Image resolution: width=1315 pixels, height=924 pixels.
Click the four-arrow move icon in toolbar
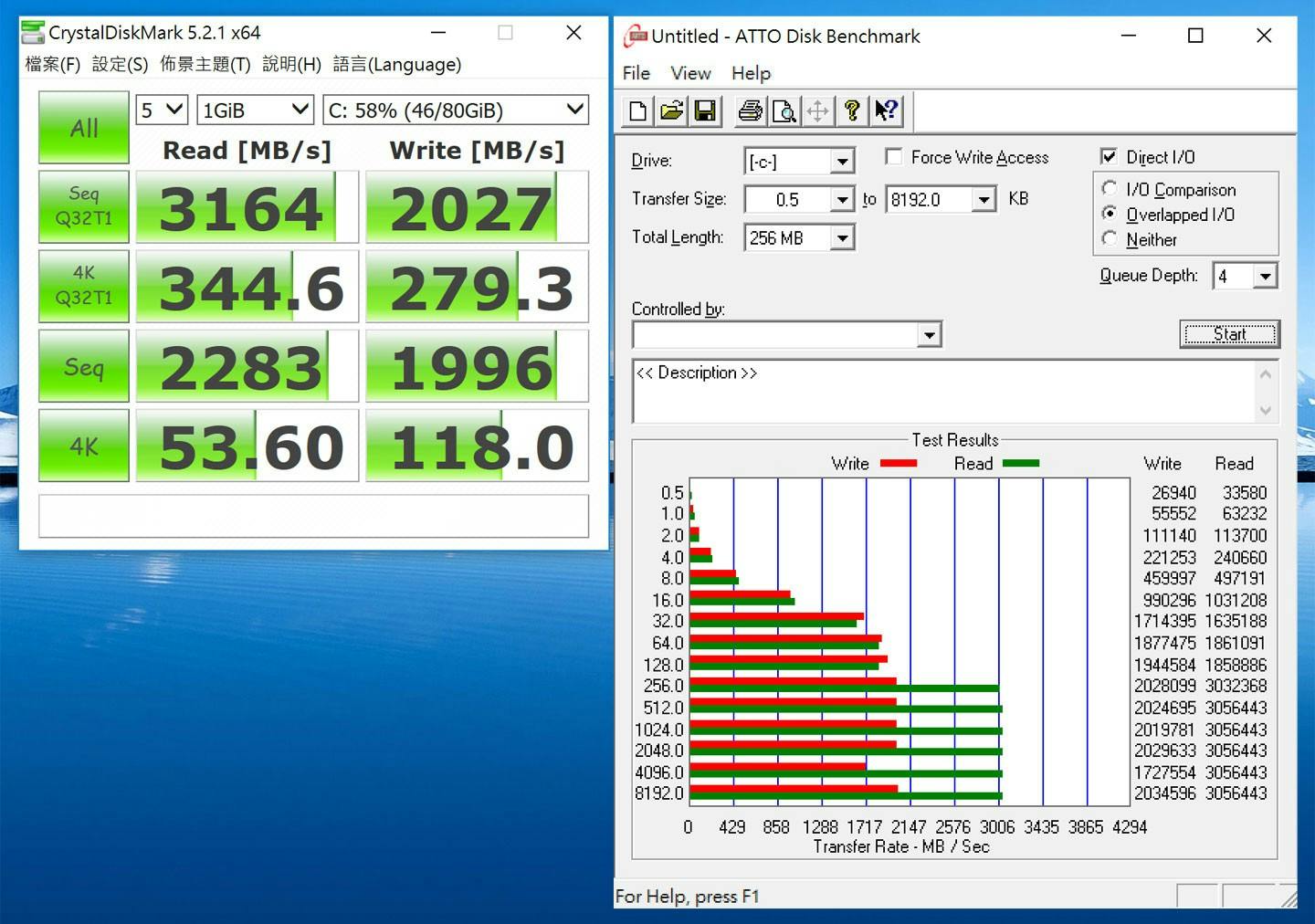pyautogui.click(x=818, y=111)
